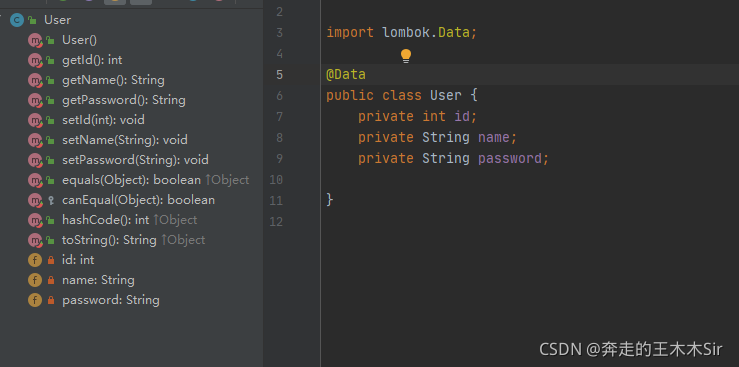Click the field icon of name: String
The height and width of the screenshot is (367, 739).
coord(35,280)
